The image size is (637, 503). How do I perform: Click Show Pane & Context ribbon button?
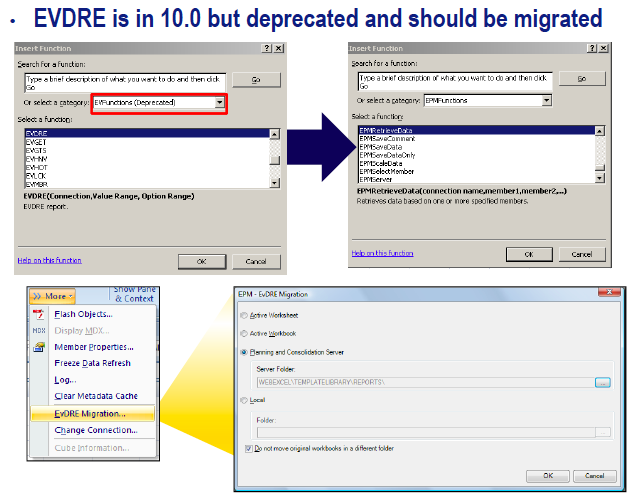point(134,294)
